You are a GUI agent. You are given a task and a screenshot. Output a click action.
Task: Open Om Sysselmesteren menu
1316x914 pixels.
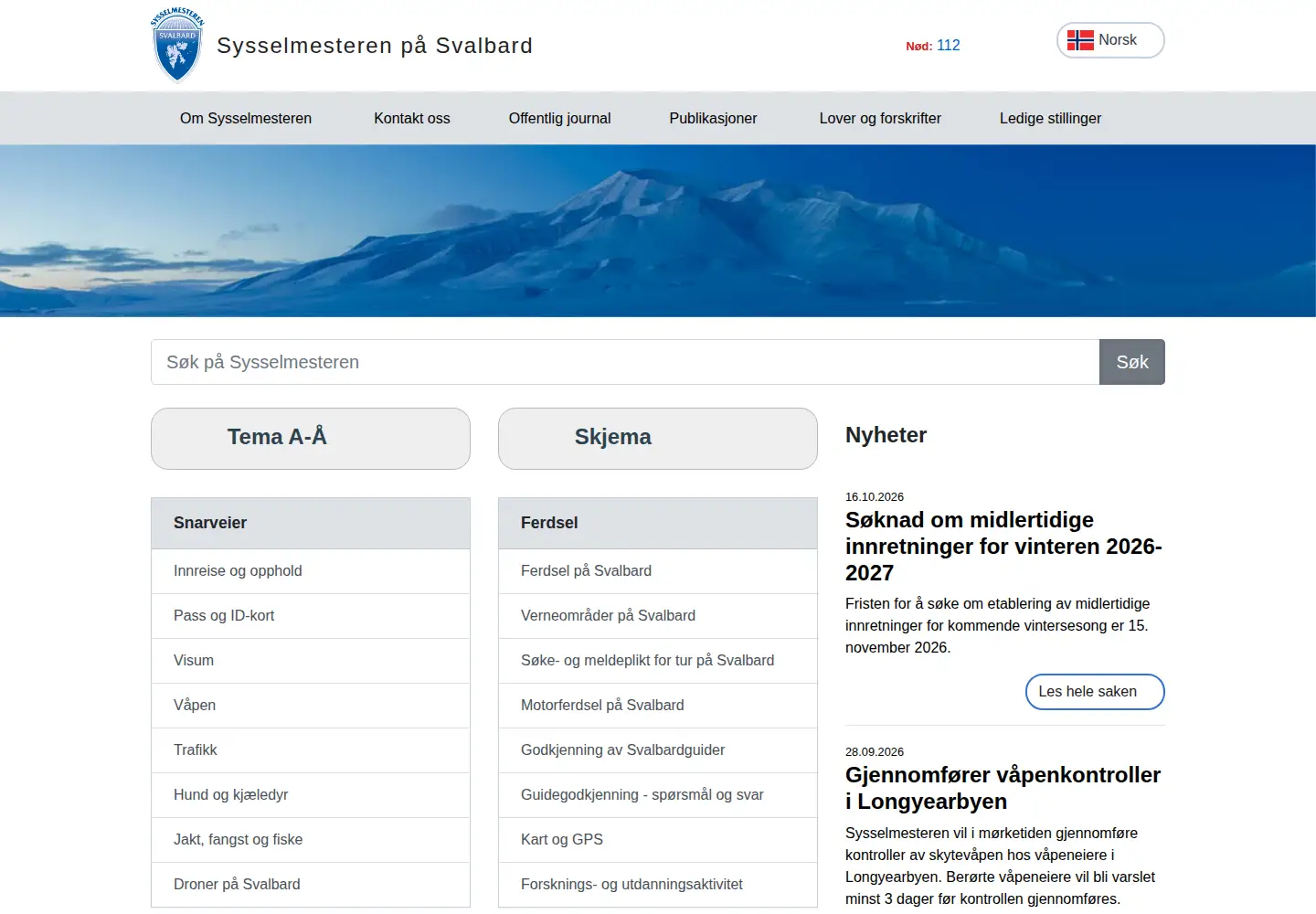click(x=246, y=118)
